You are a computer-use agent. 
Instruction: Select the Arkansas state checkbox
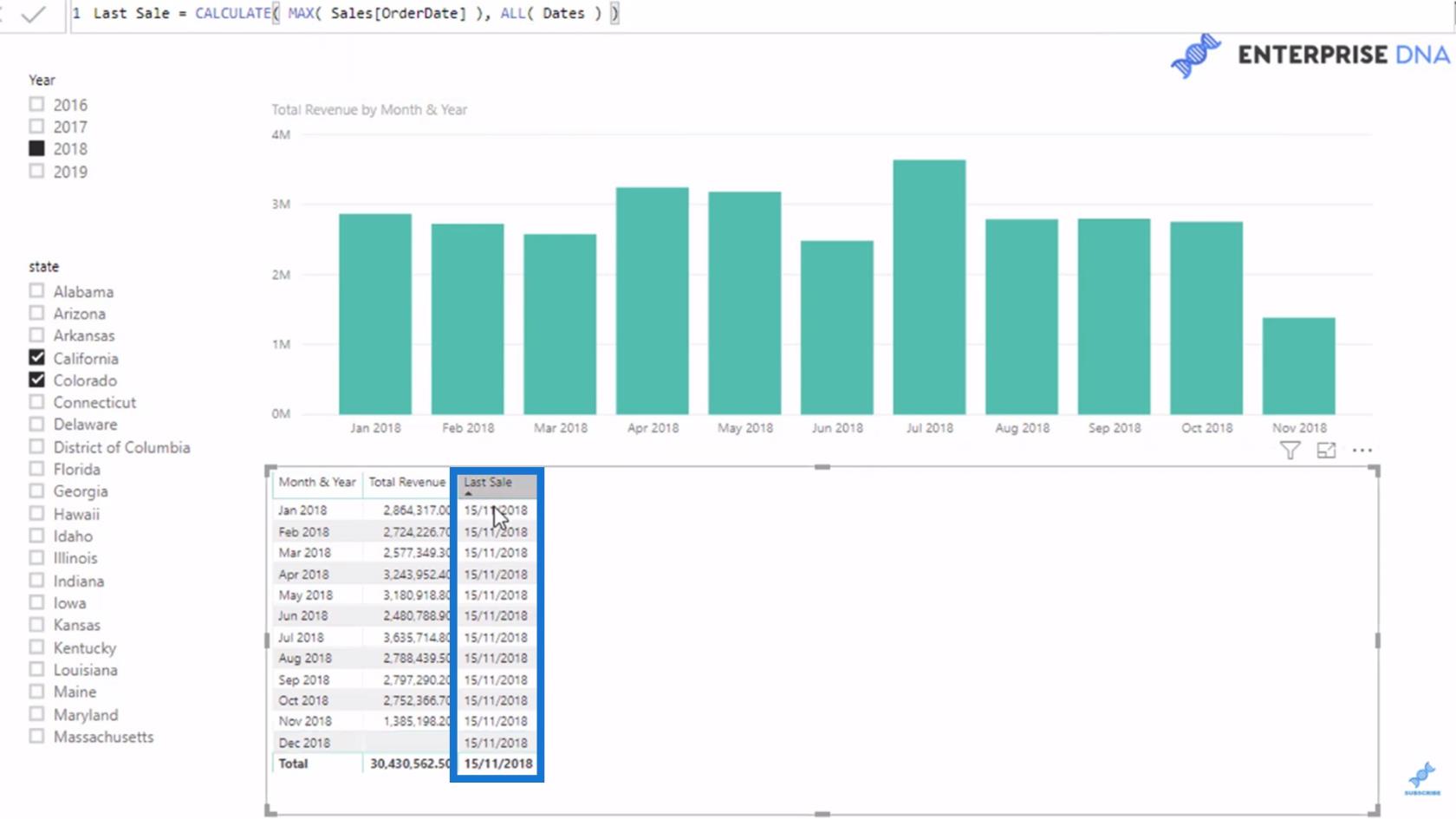tap(36, 335)
